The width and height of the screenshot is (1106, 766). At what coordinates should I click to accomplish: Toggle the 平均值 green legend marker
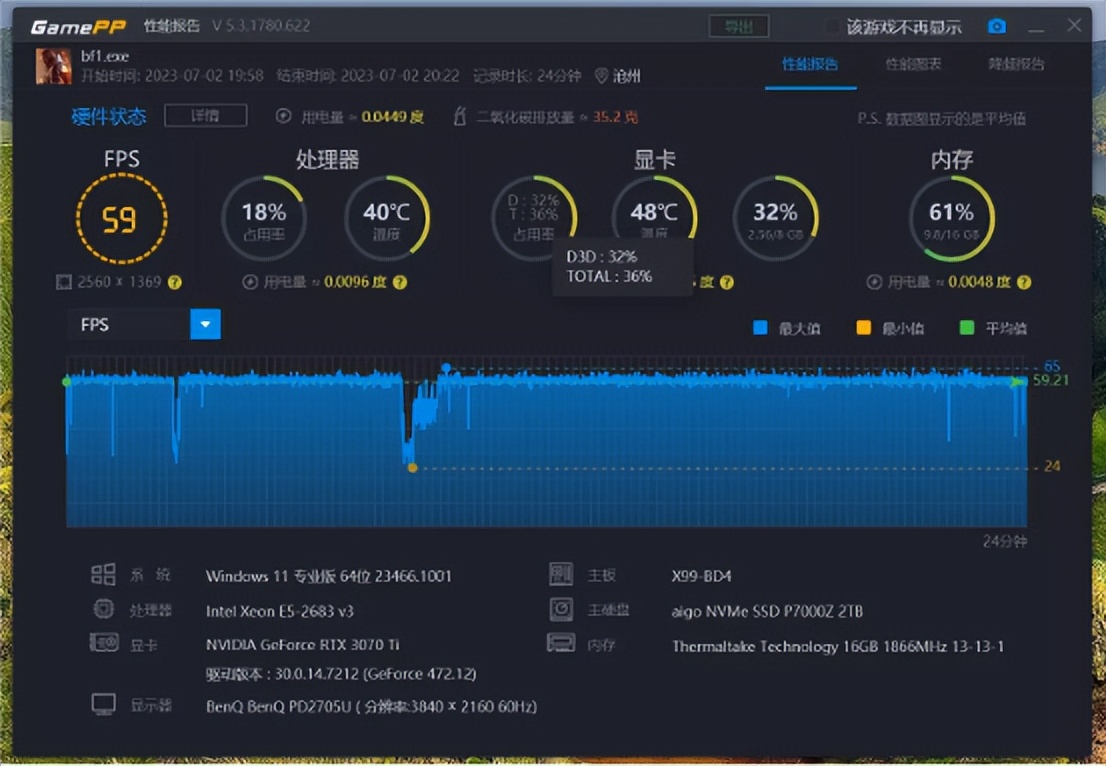(x=966, y=327)
